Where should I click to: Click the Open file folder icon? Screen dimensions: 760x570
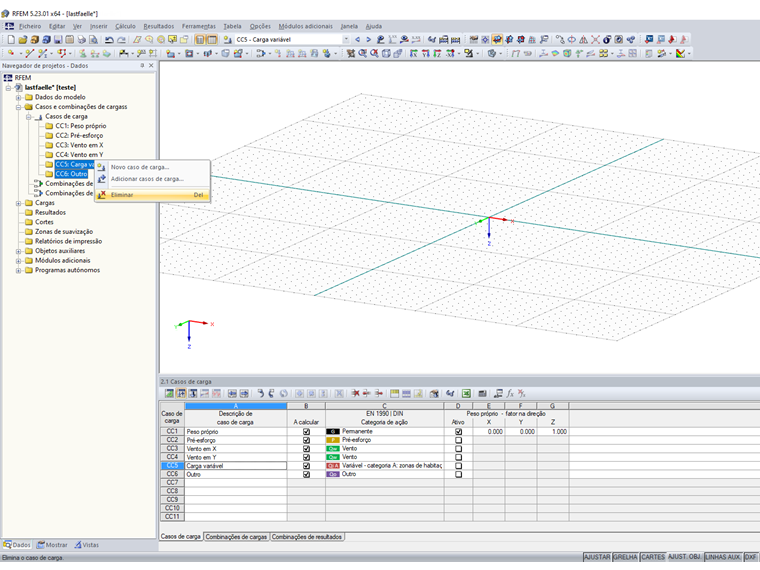point(23,40)
